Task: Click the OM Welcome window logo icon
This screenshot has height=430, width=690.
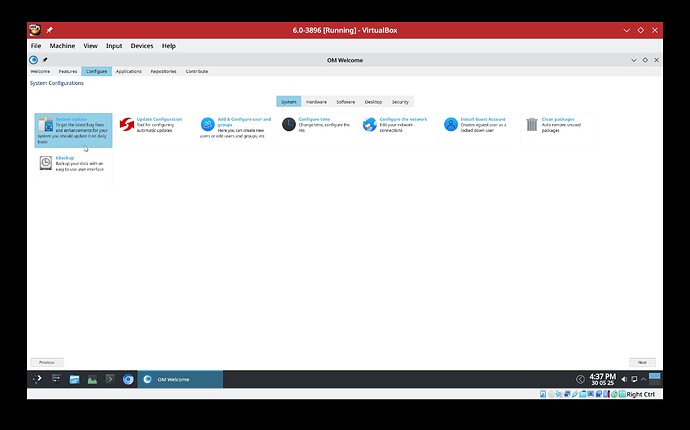Action: 33,60
